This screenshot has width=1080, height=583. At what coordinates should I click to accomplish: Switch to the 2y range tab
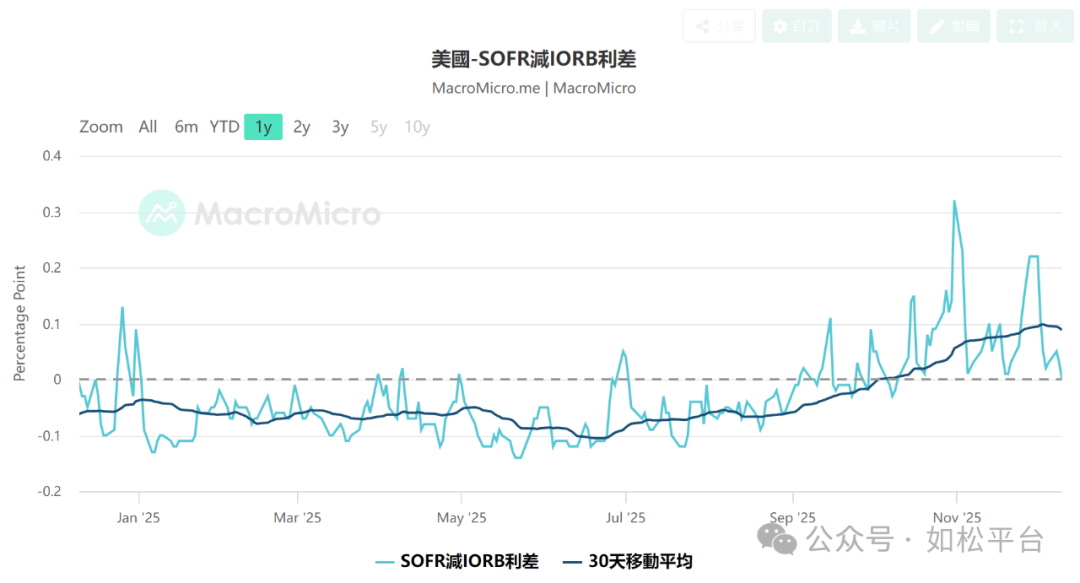301,127
